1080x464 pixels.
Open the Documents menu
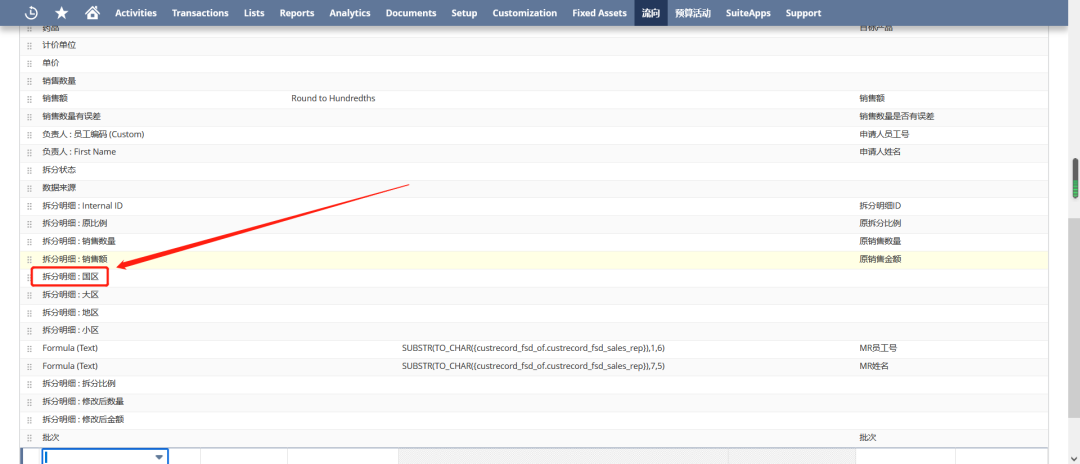(x=411, y=13)
